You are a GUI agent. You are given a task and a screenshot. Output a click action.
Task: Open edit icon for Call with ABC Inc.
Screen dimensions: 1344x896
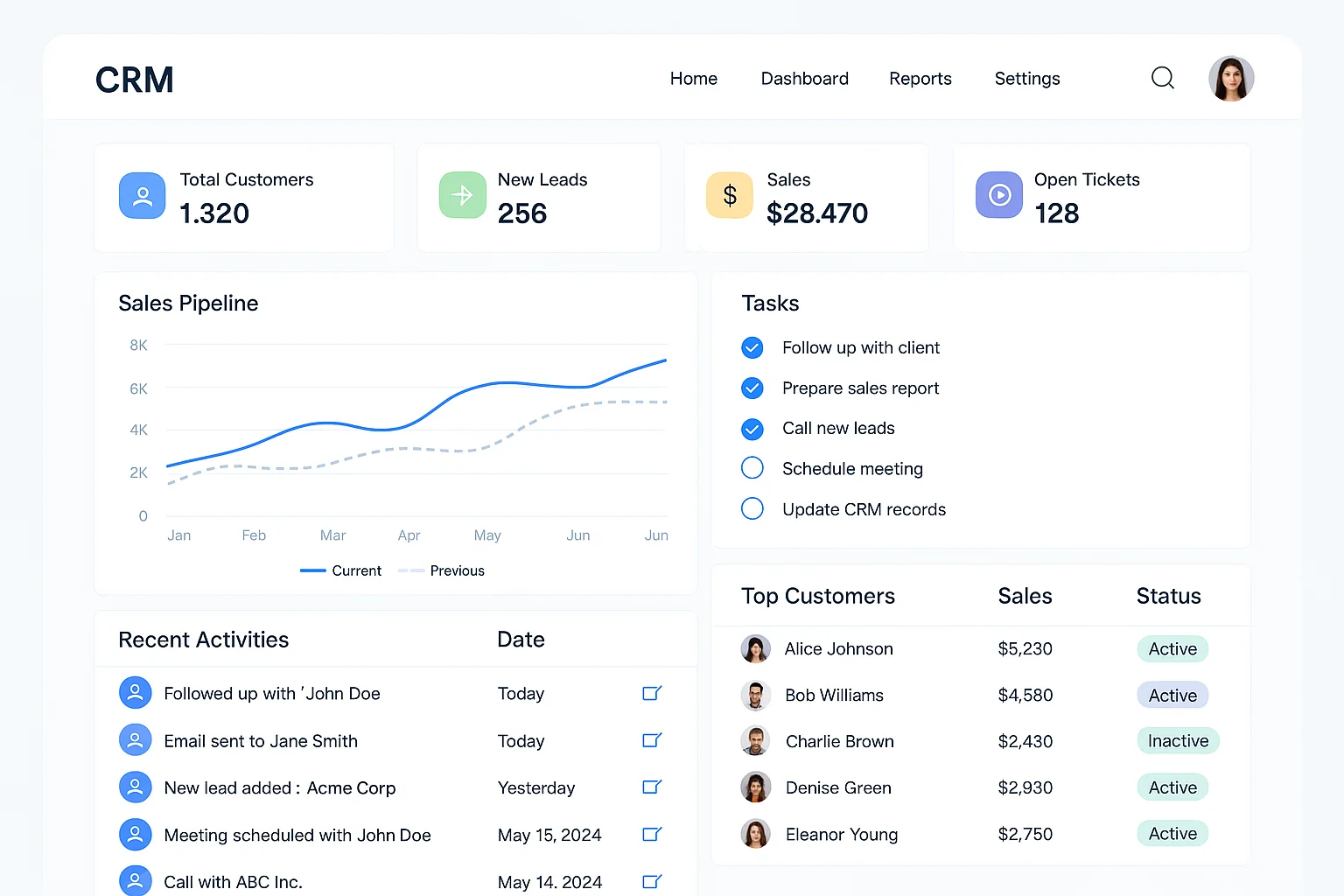coord(652,881)
